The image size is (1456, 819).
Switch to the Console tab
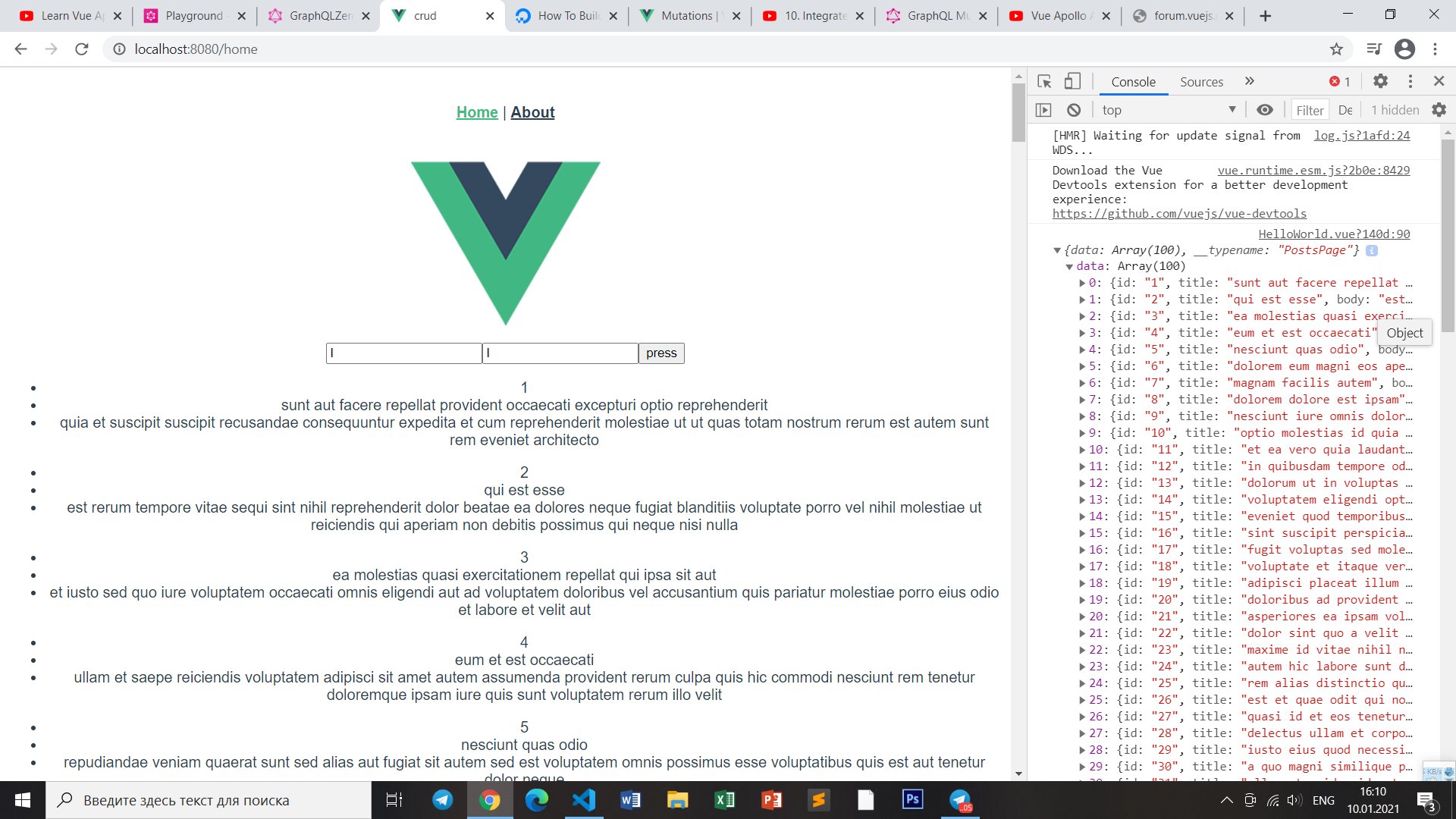point(1134,82)
